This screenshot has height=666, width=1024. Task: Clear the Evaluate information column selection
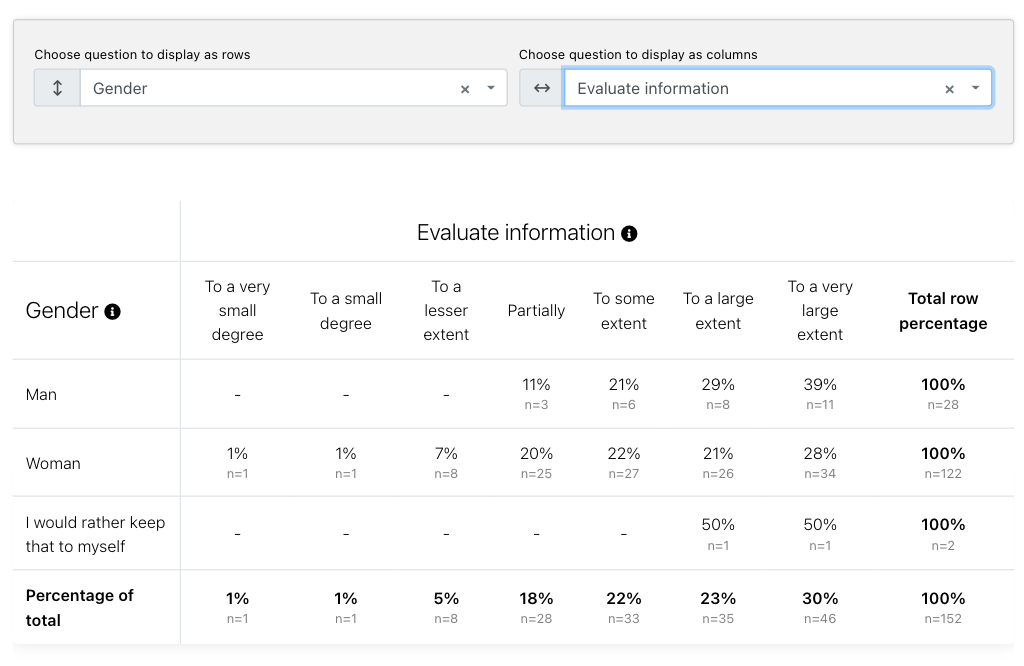click(x=950, y=89)
